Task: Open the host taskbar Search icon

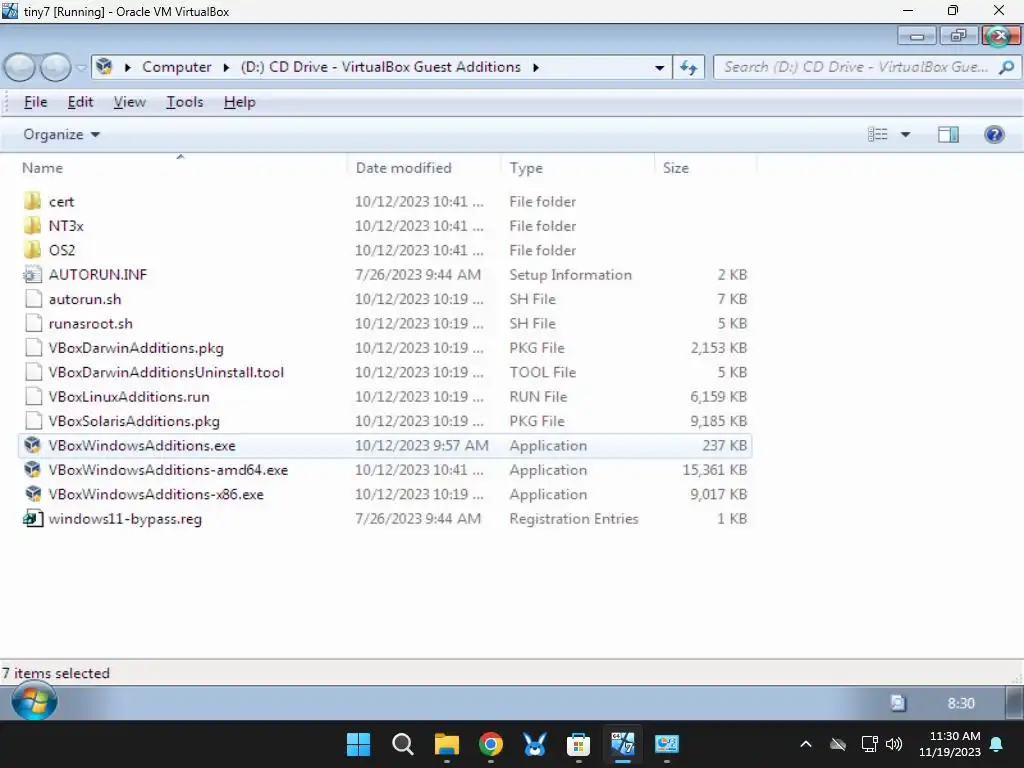Action: pyautogui.click(x=402, y=744)
